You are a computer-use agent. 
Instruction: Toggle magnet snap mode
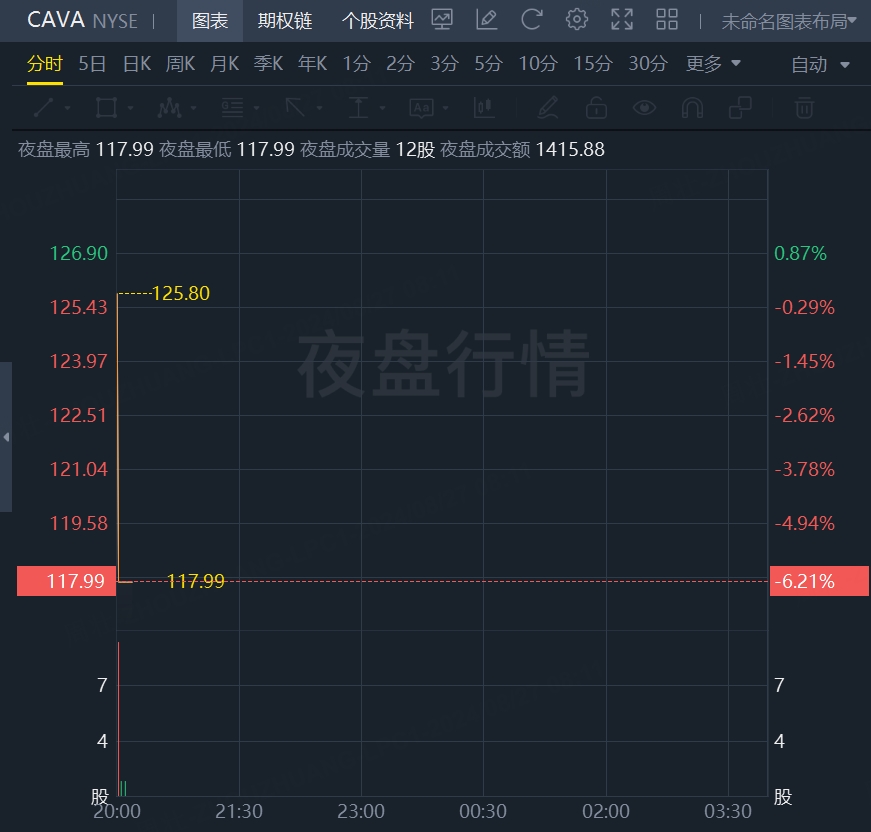click(x=692, y=108)
